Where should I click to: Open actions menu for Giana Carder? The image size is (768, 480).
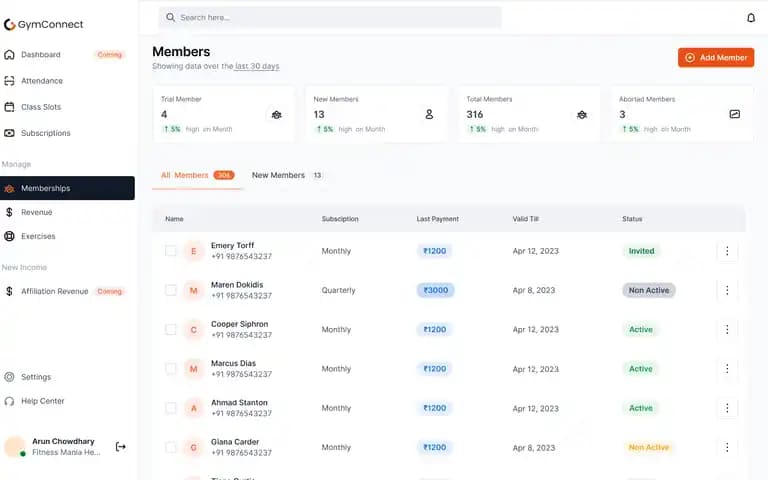(727, 447)
